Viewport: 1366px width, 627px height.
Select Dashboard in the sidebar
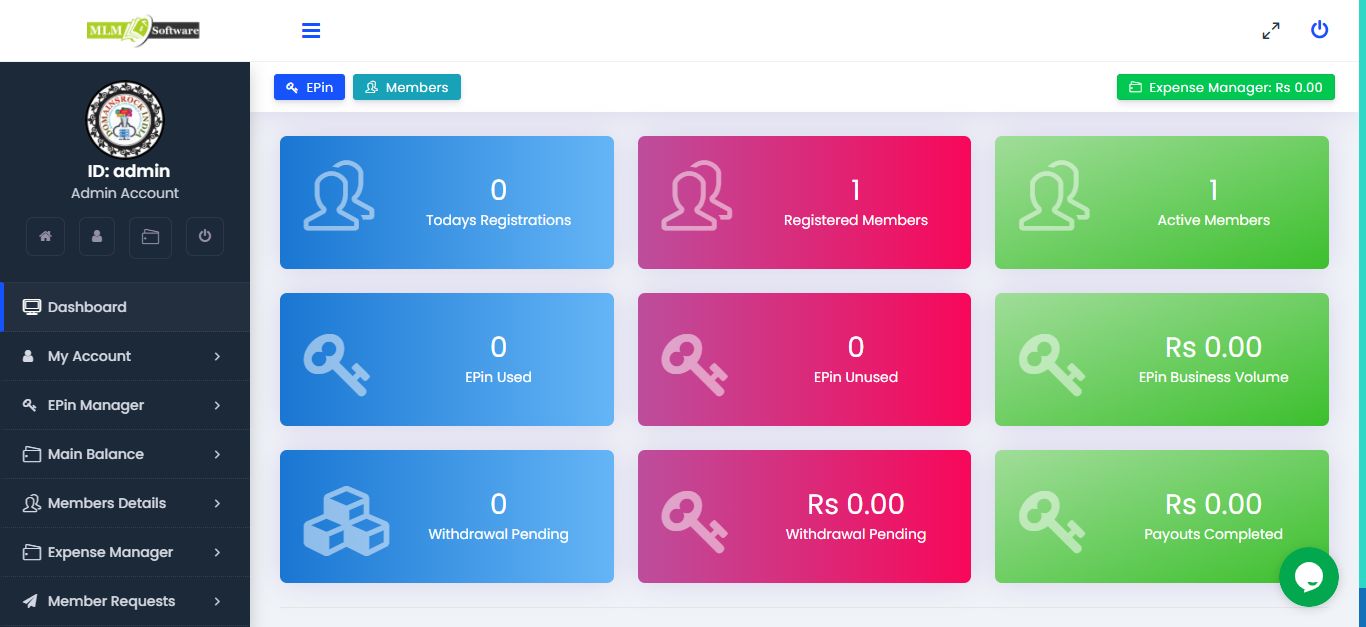125,307
